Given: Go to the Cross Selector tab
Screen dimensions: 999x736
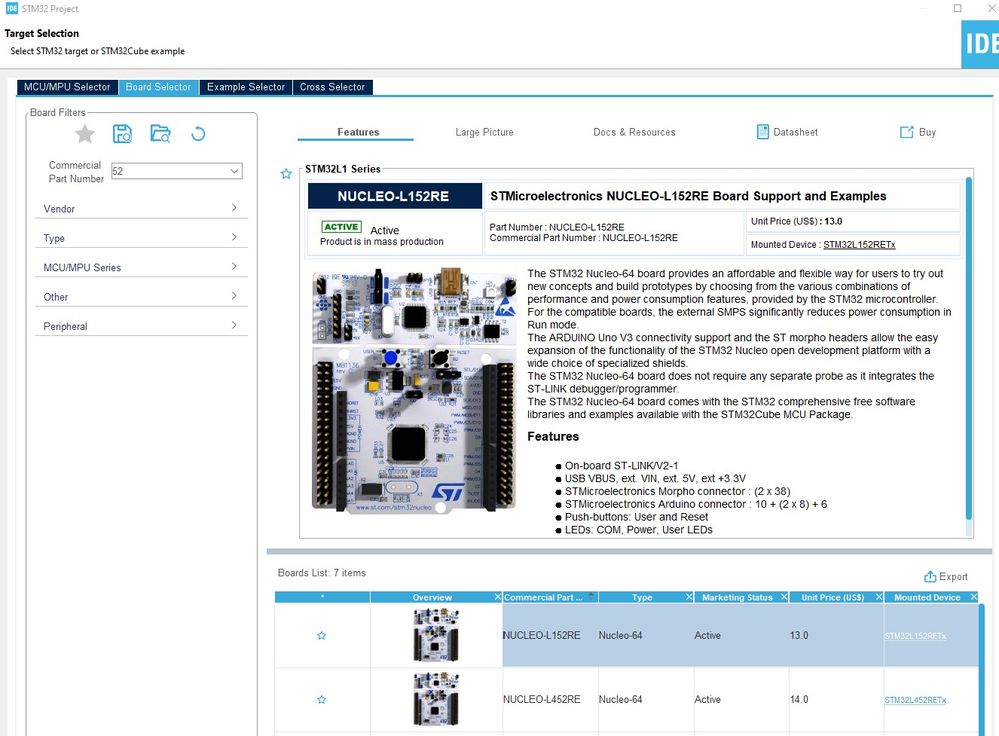Looking at the screenshot, I should tap(333, 87).
